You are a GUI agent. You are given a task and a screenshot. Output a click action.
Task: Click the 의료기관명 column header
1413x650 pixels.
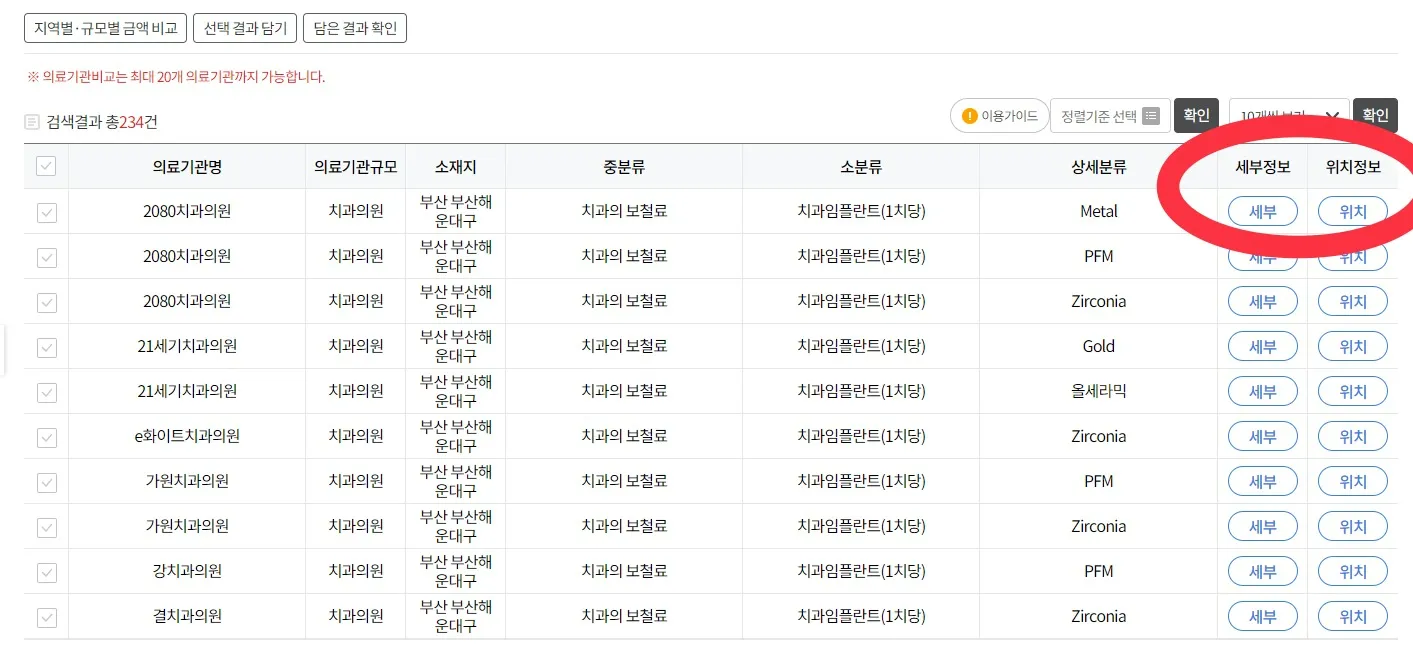(187, 167)
